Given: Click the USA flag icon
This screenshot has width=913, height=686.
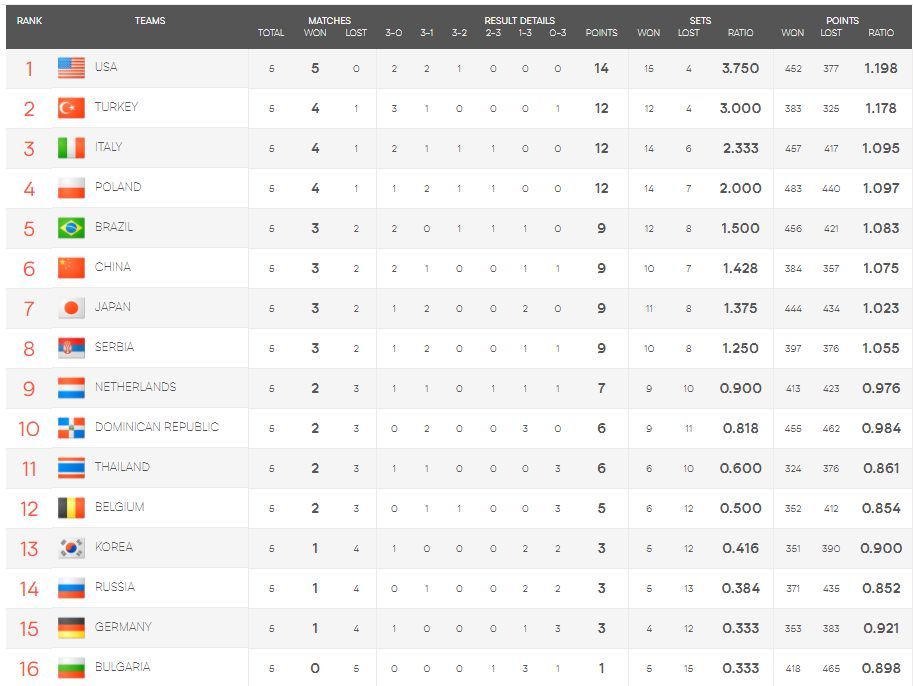Looking at the screenshot, I should click(71, 68).
